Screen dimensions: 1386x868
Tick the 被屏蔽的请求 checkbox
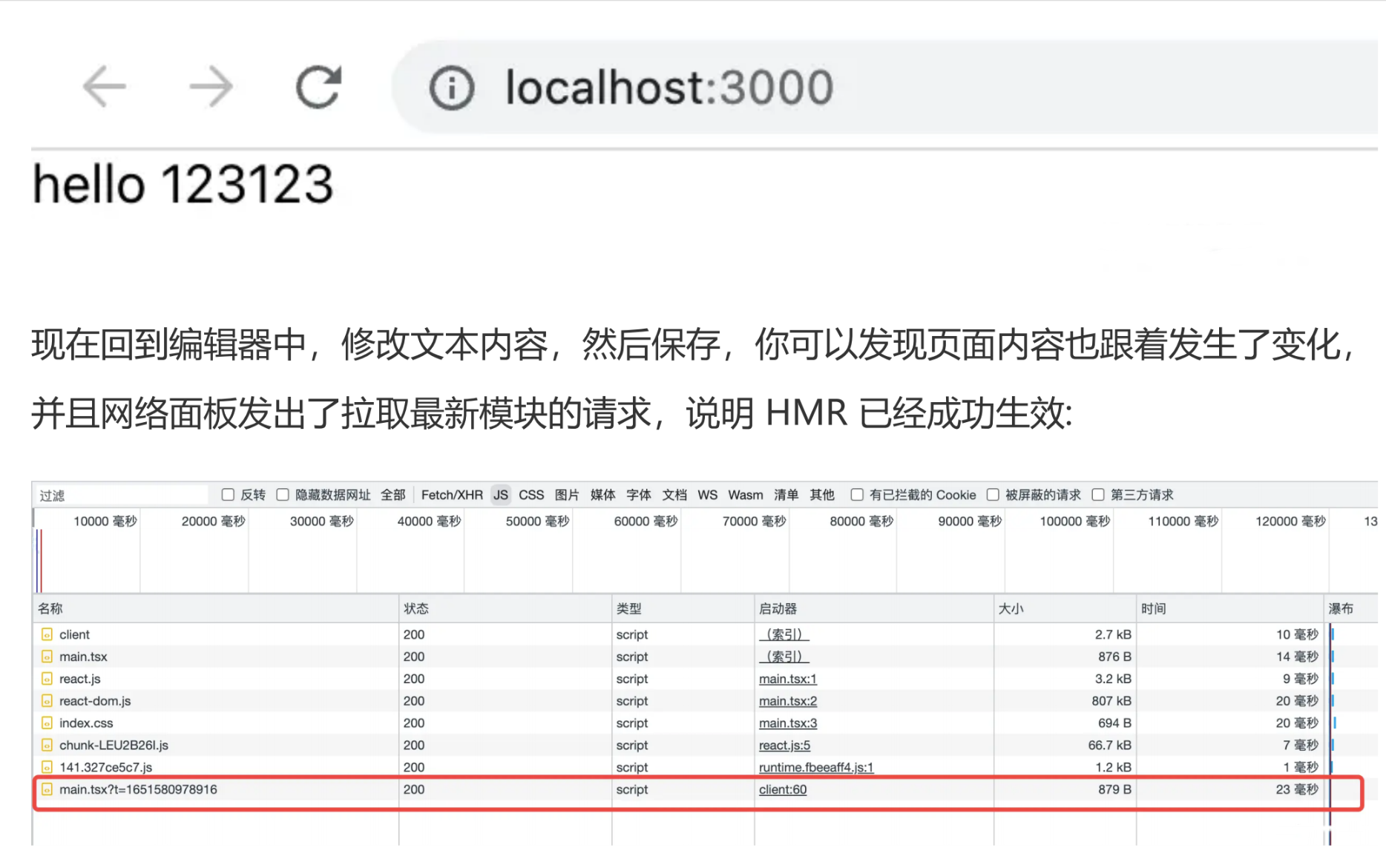[993, 495]
